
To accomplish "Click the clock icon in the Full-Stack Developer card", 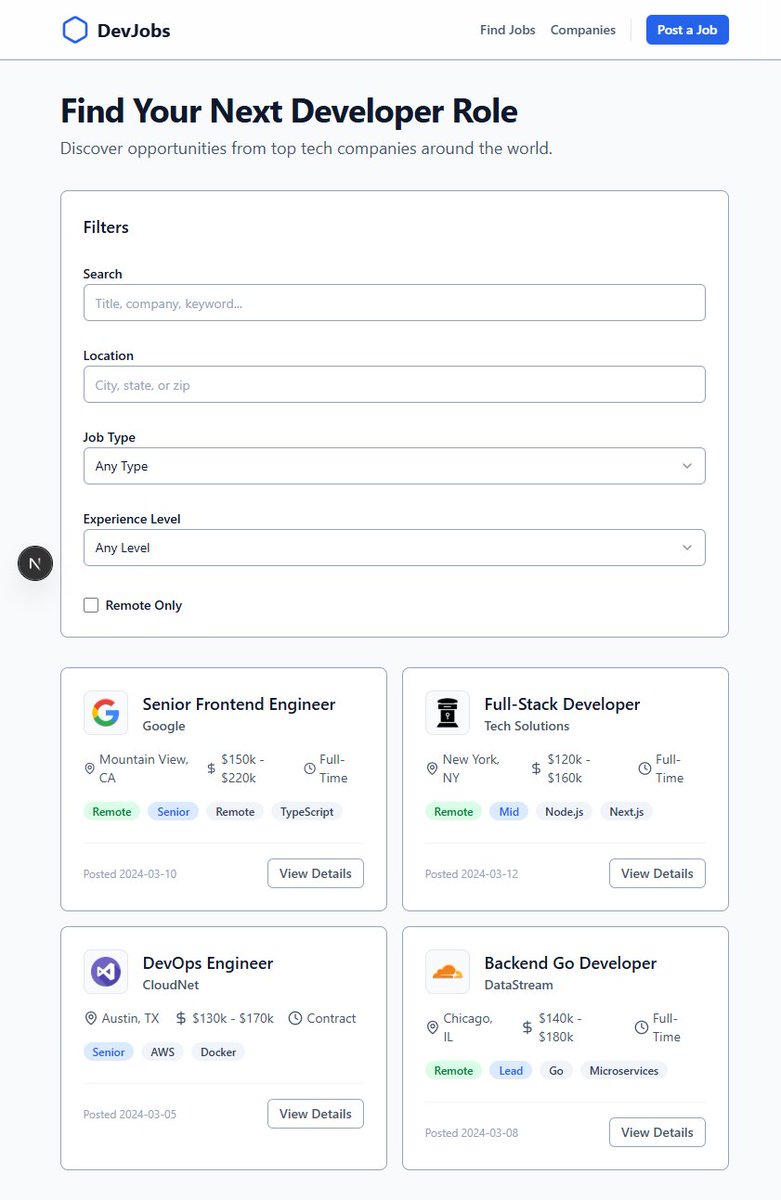I will (644, 769).
